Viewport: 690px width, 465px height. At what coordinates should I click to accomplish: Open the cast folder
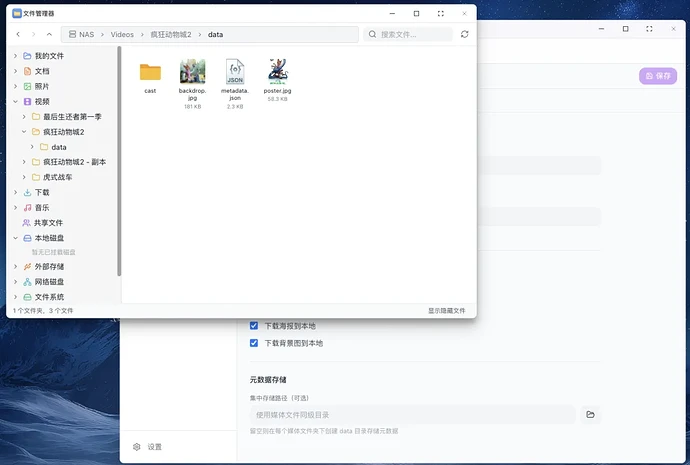pos(150,73)
